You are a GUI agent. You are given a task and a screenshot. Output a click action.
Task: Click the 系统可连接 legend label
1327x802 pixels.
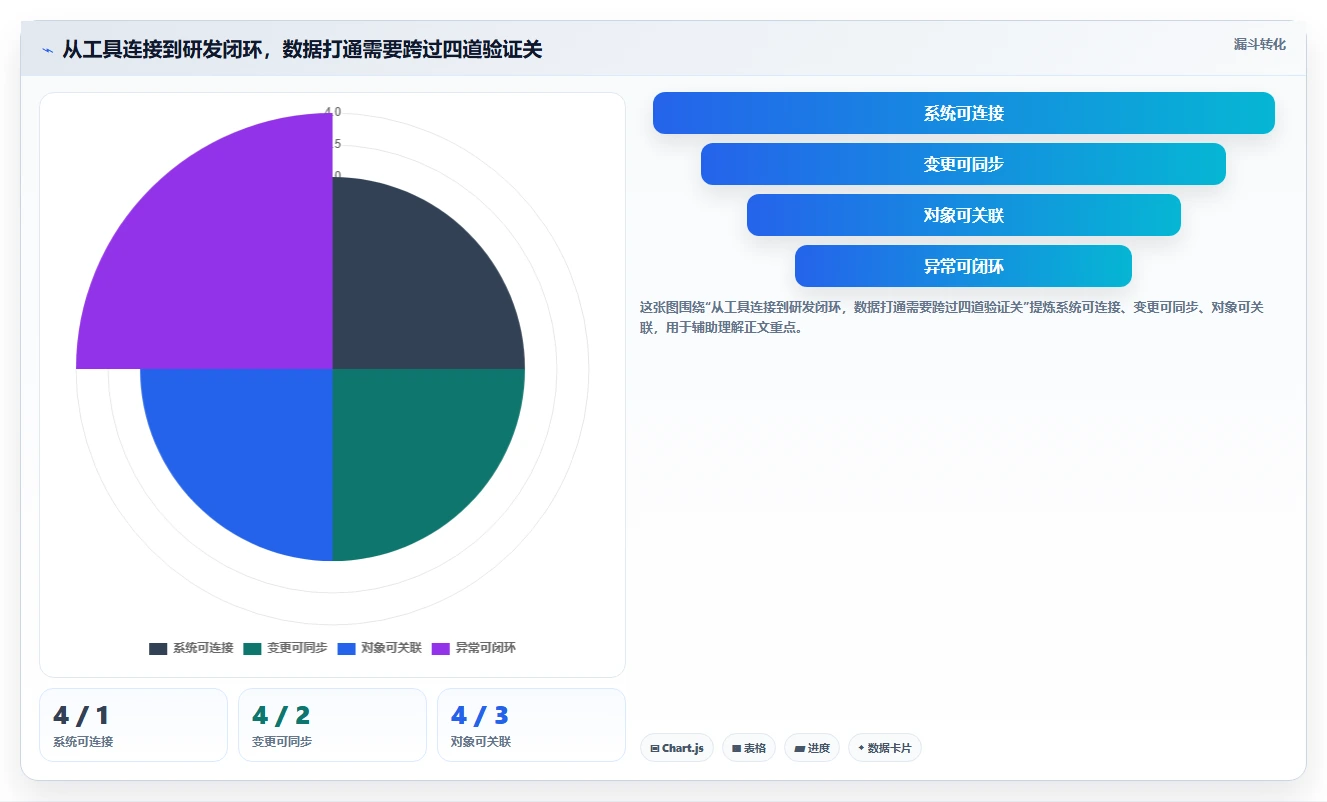pyautogui.click(x=203, y=649)
